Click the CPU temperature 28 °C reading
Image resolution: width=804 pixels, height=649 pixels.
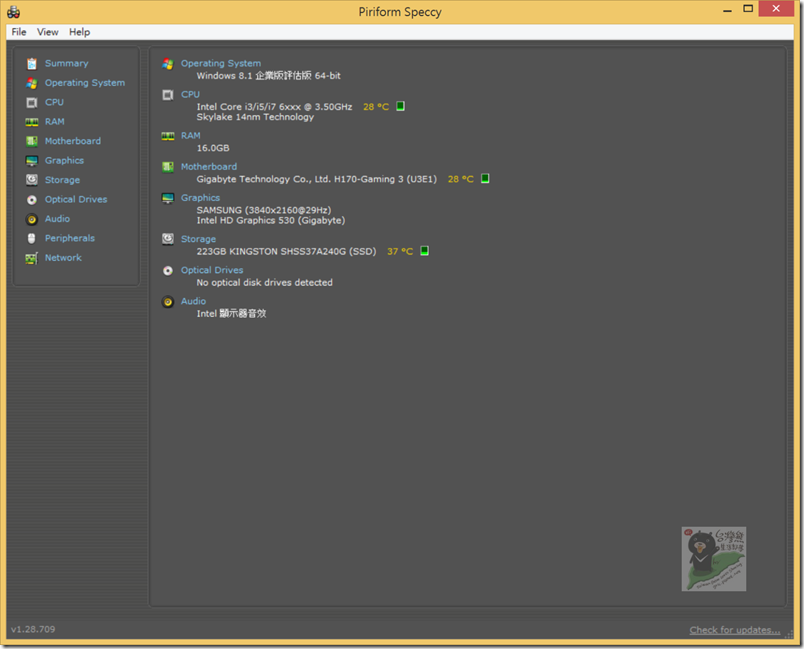[376, 107]
